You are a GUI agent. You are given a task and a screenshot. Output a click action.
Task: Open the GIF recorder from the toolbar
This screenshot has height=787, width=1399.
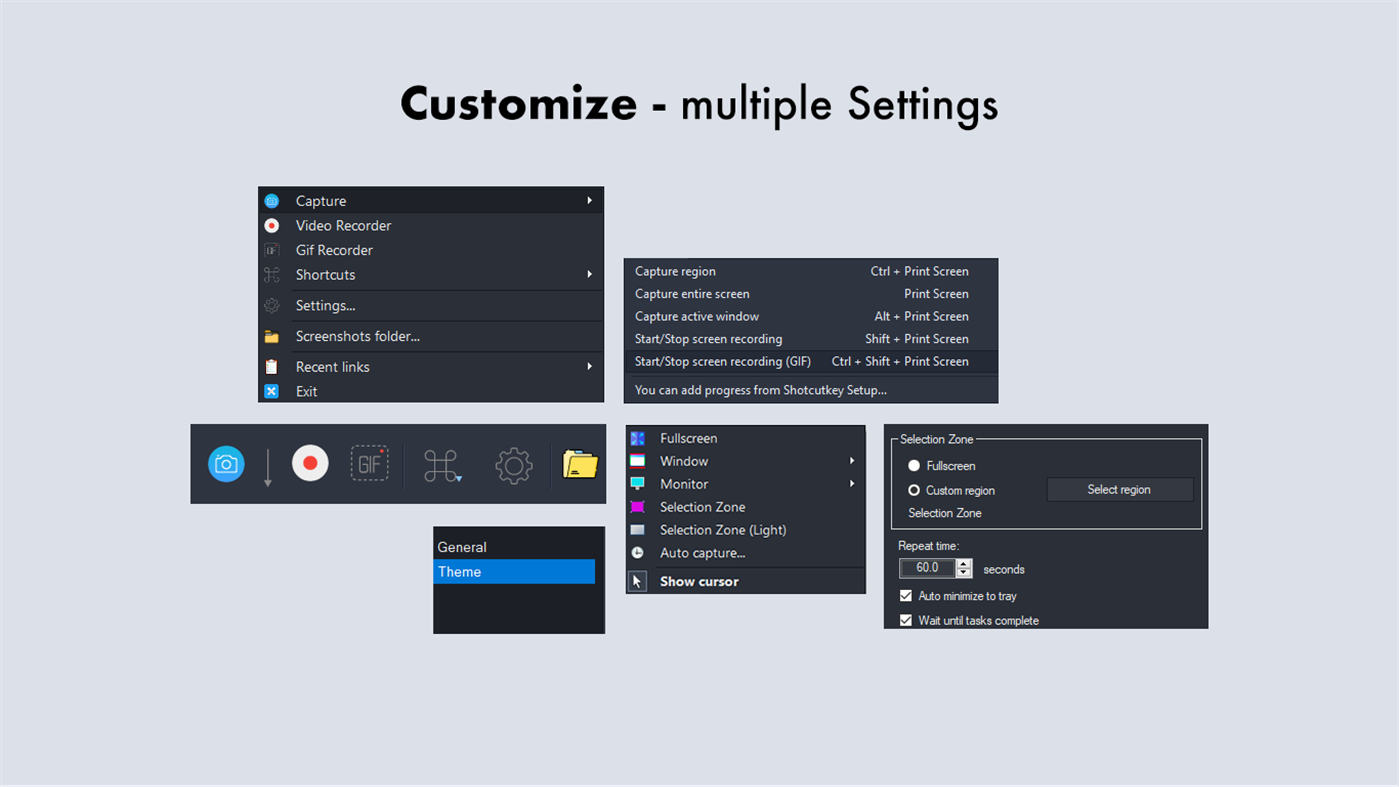click(x=370, y=464)
